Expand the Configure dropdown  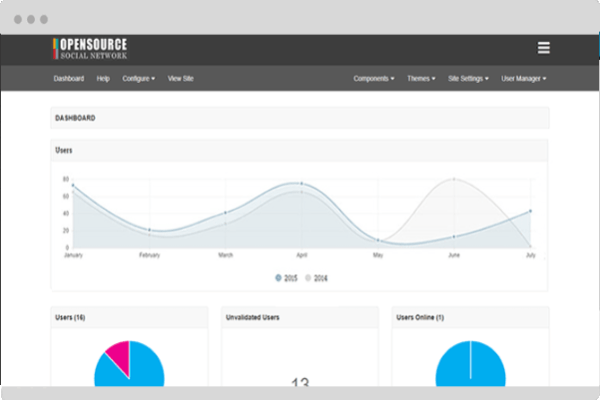[x=139, y=78]
